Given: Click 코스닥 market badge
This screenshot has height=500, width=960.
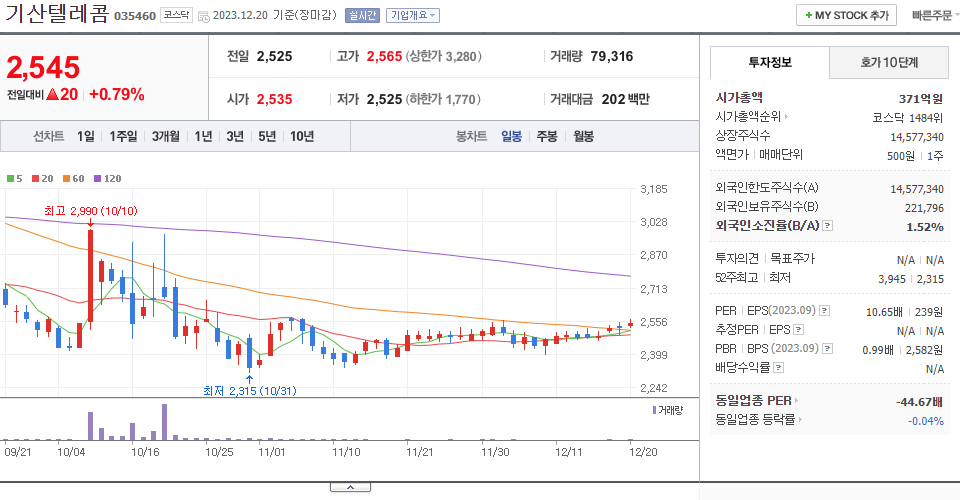Looking at the screenshot, I should pyautogui.click(x=176, y=15).
